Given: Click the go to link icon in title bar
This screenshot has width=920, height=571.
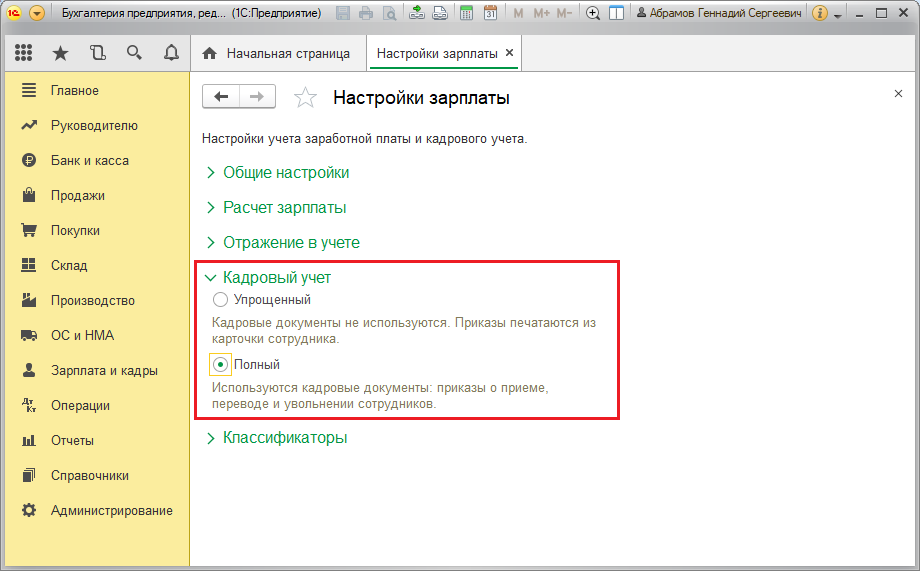Looking at the screenshot, I should coord(440,13).
